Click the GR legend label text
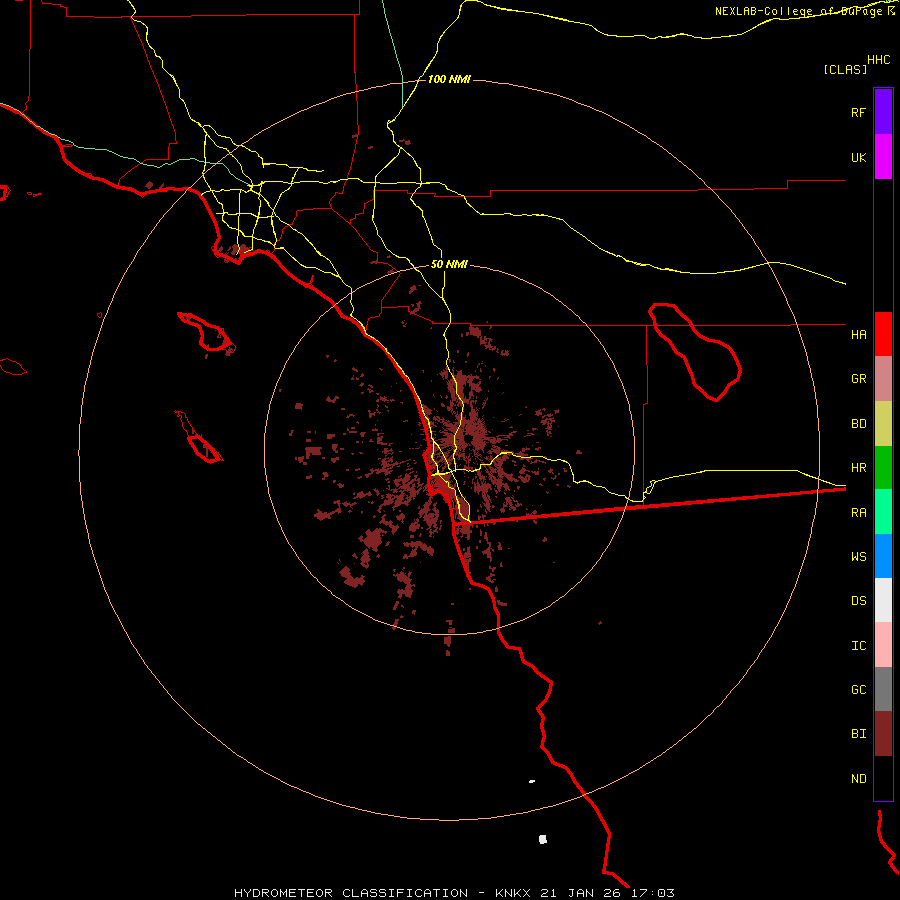The width and height of the screenshot is (900, 900). tap(858, 379)
